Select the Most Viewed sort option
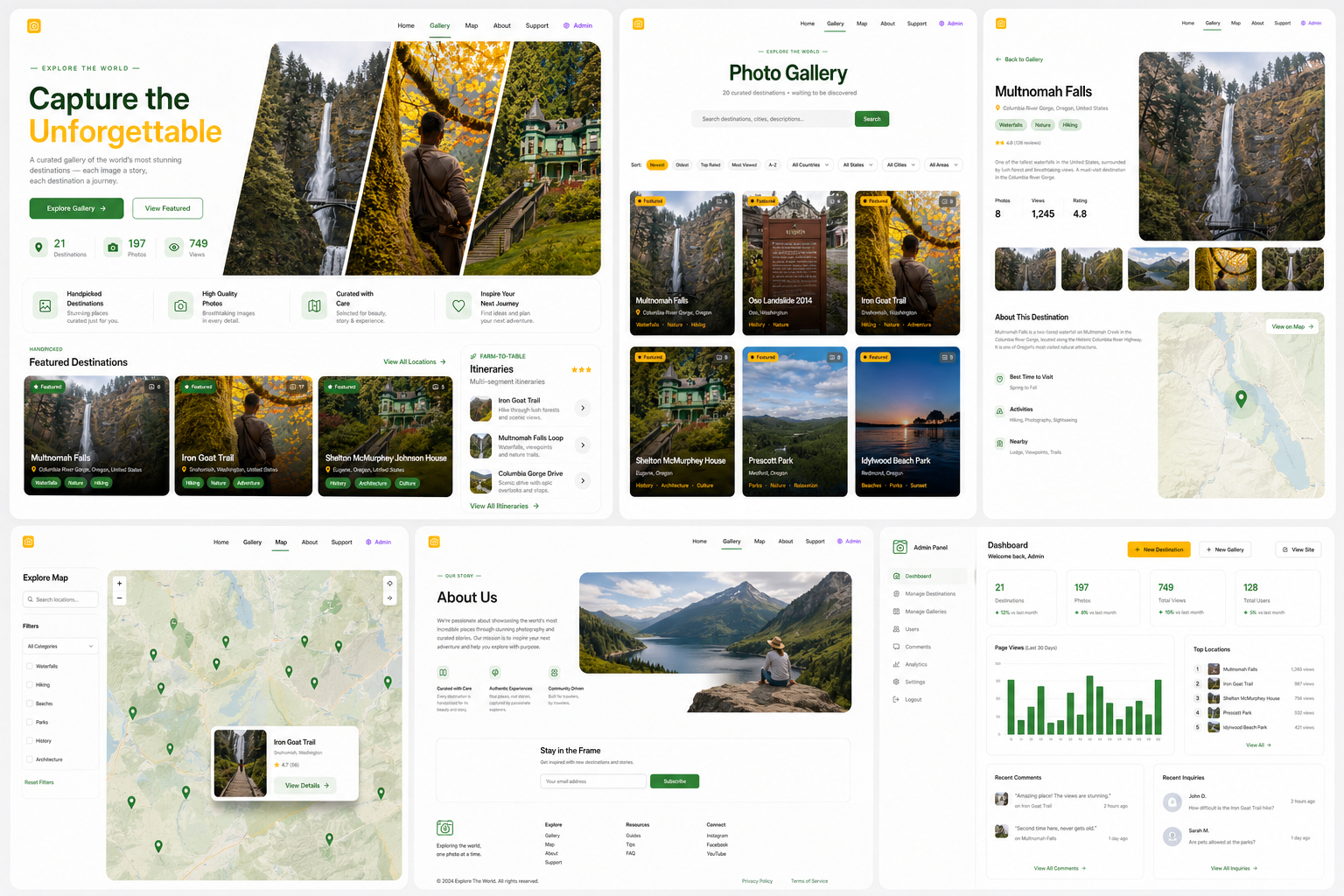The image size is (1344, 896). (745, 164)
